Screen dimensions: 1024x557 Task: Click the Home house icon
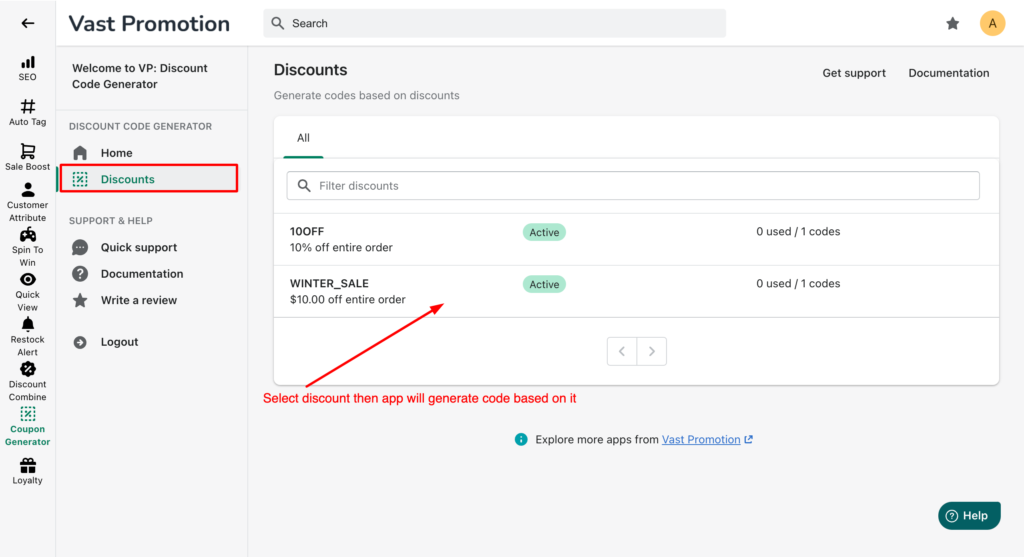[x=80, y=153]
